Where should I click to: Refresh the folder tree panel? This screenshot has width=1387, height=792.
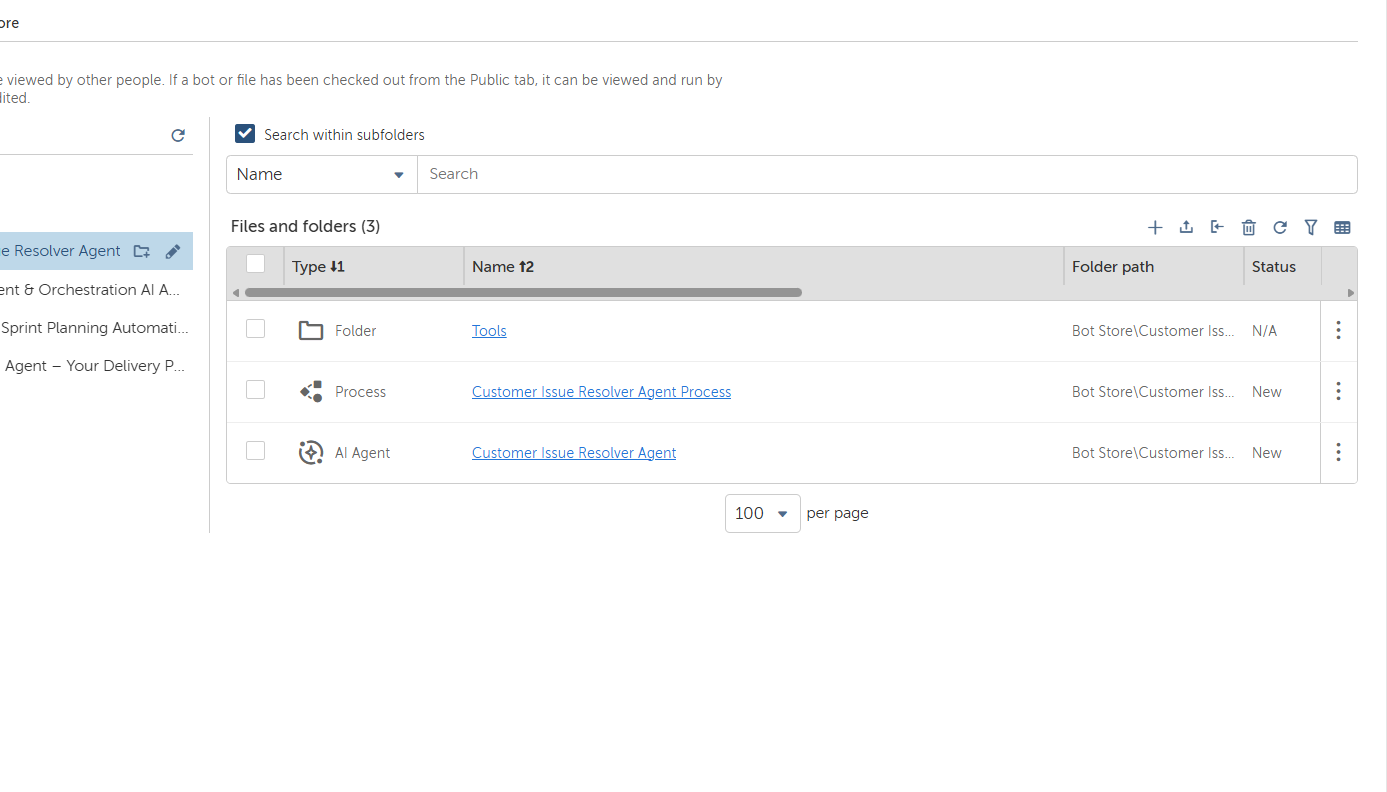click(x=178, y=136)
